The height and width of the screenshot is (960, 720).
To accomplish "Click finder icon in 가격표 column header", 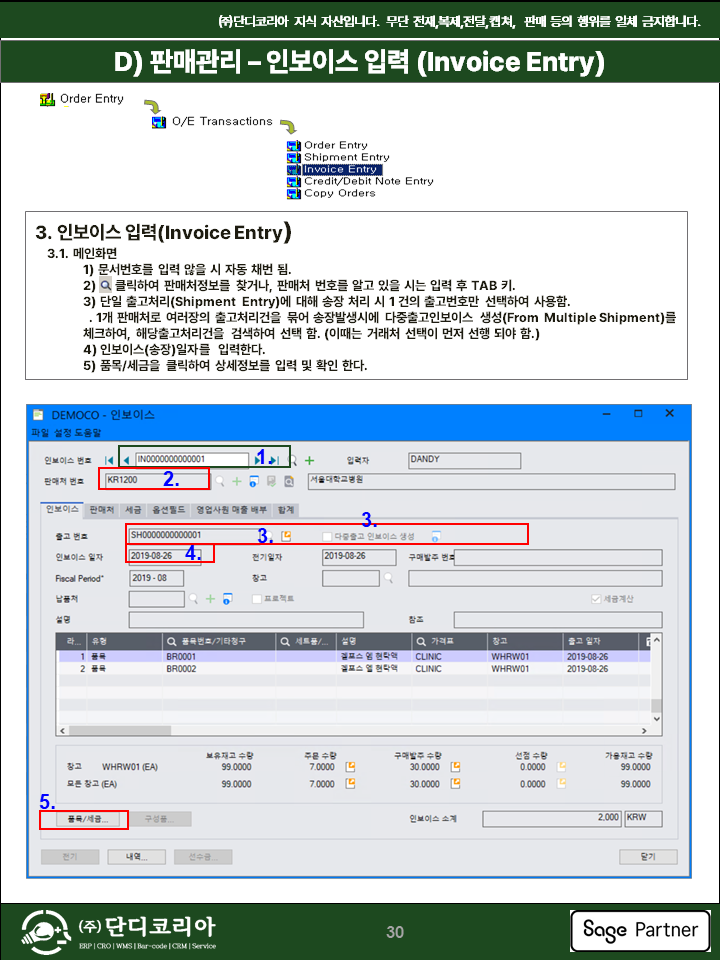I will point(421,641).
